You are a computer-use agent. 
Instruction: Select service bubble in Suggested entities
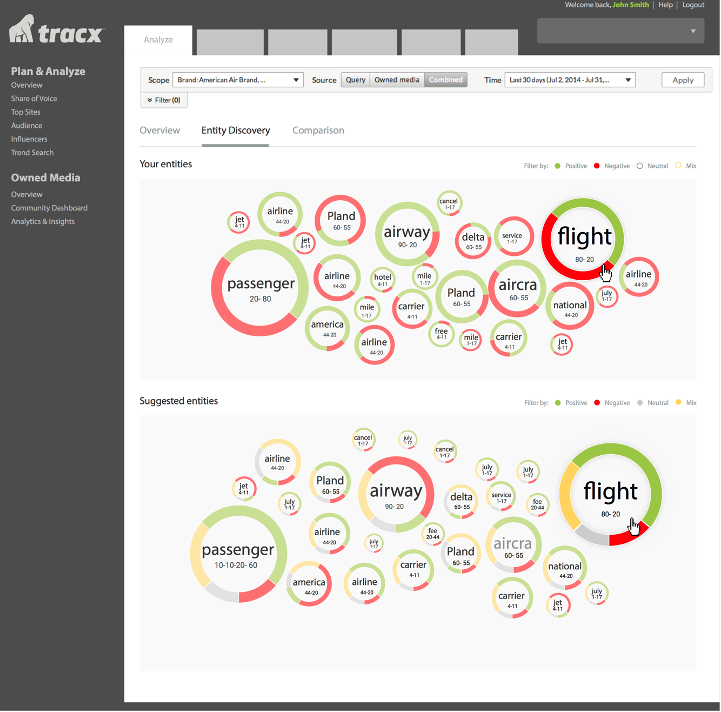[501, 496]
